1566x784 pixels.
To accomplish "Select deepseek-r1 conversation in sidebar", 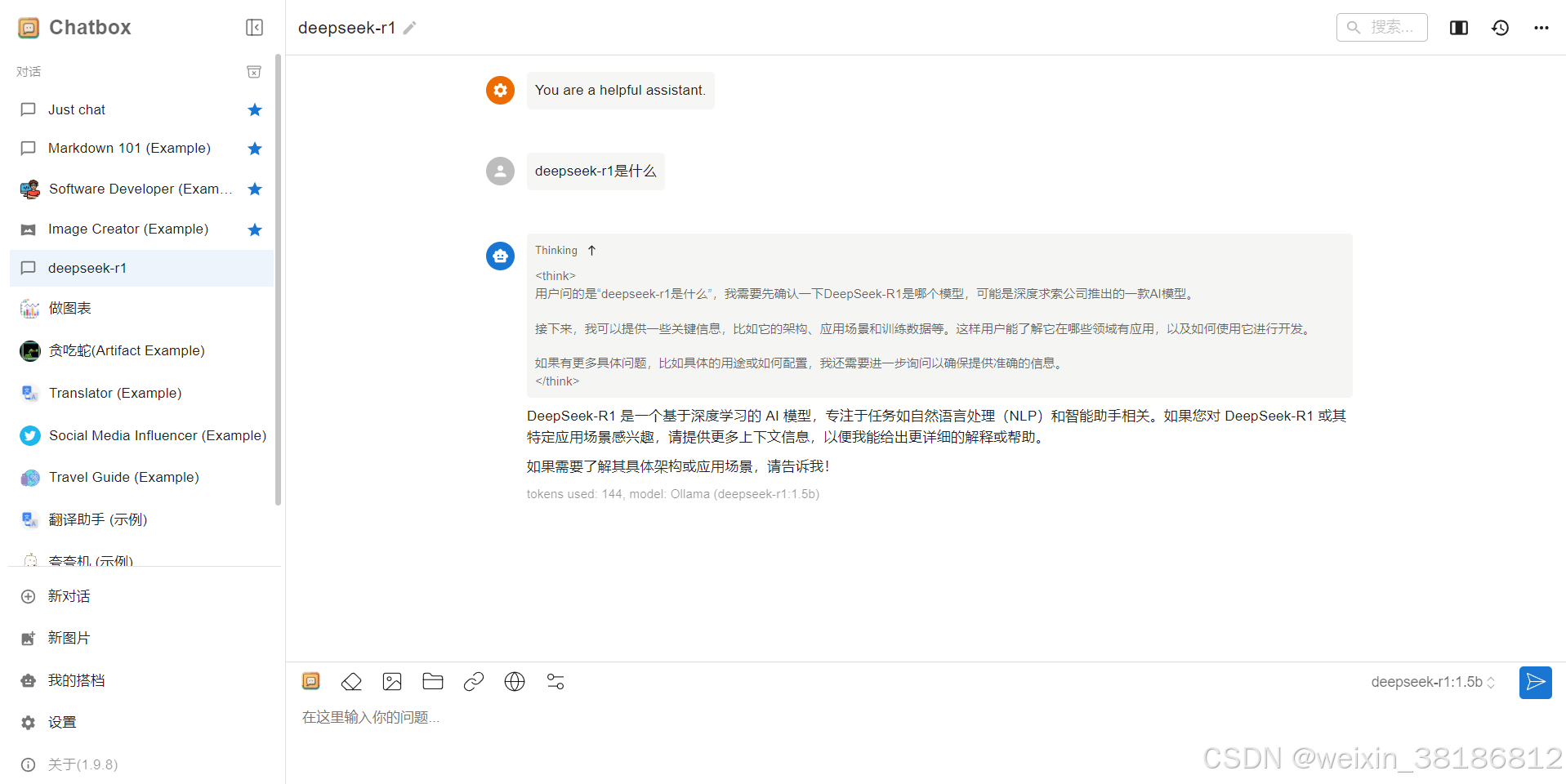I will 141,268.
